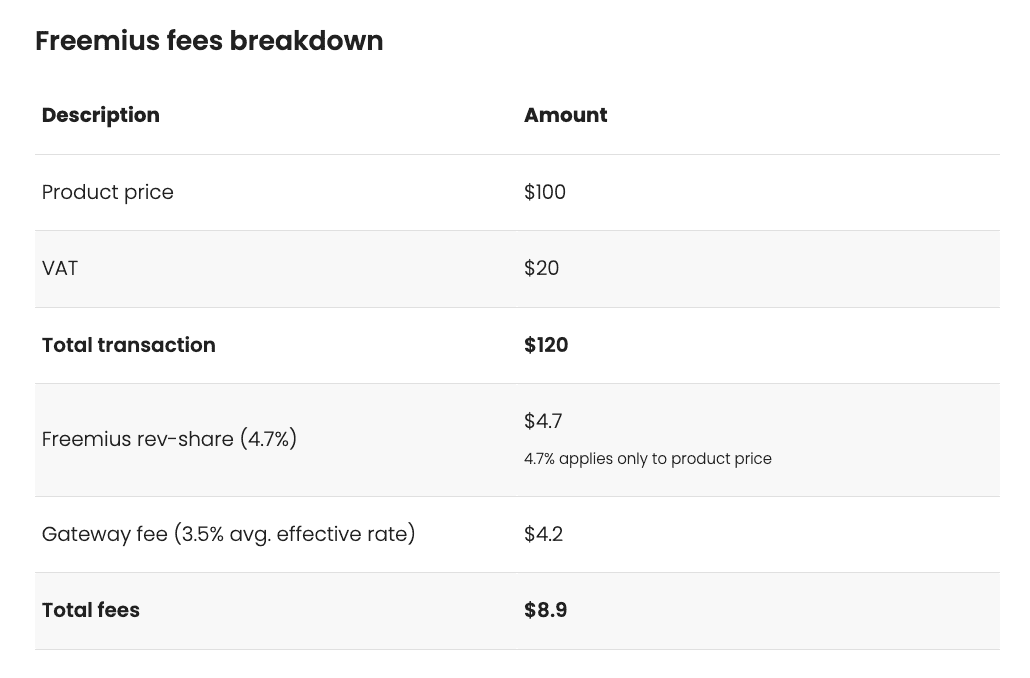Click the Total fees label

pyautogui.click(x=91, y=610)
